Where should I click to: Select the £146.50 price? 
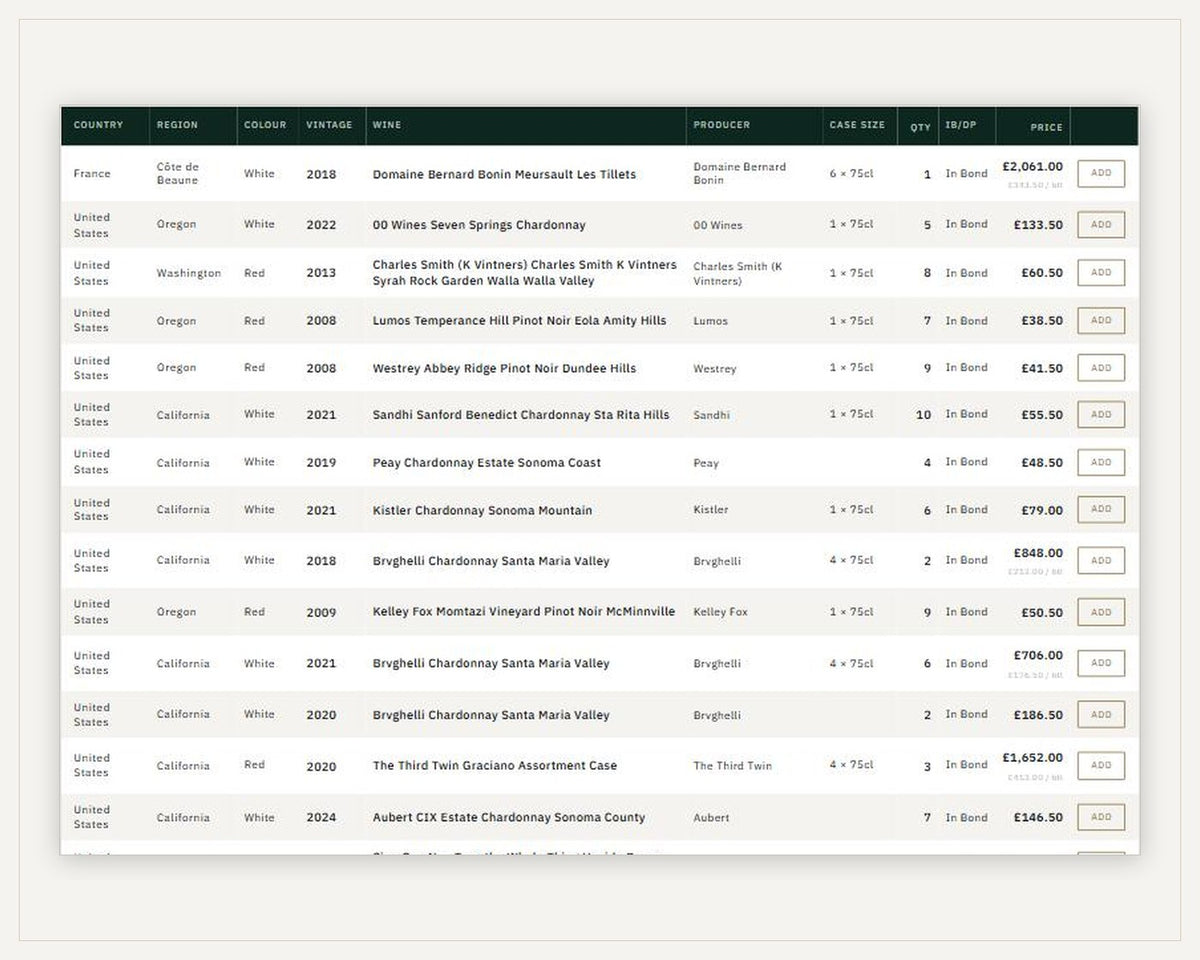[1038, 817]
